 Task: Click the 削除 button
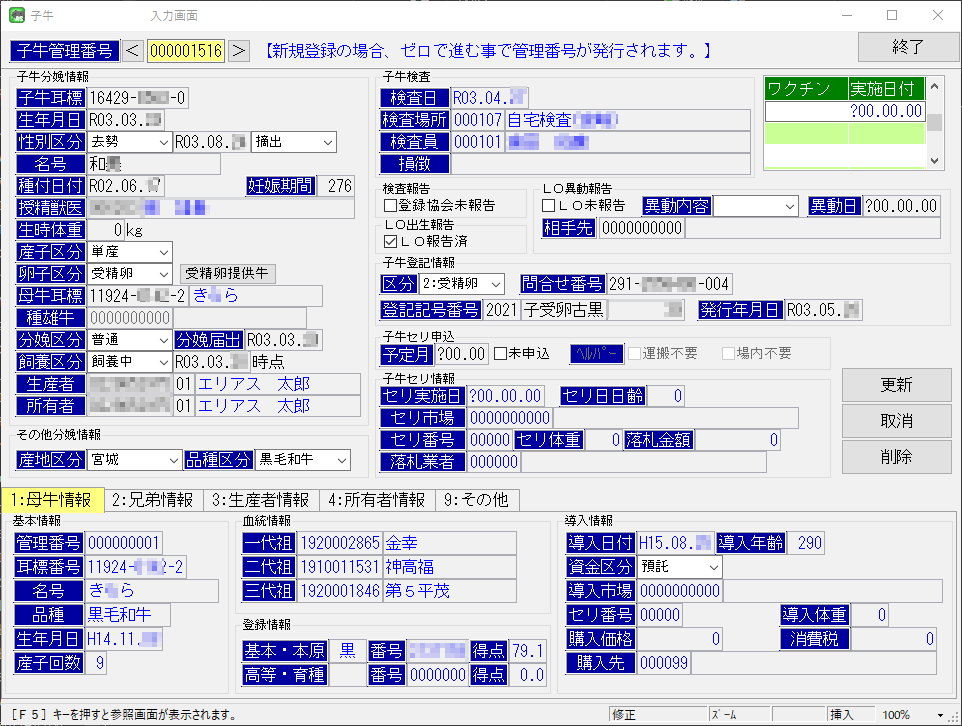(896, 457)
